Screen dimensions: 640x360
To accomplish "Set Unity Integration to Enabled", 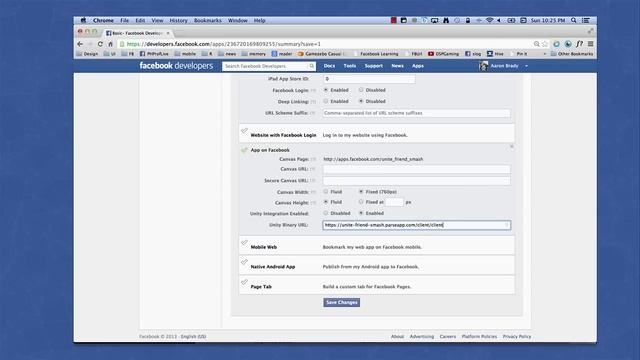I will (361, 213).
